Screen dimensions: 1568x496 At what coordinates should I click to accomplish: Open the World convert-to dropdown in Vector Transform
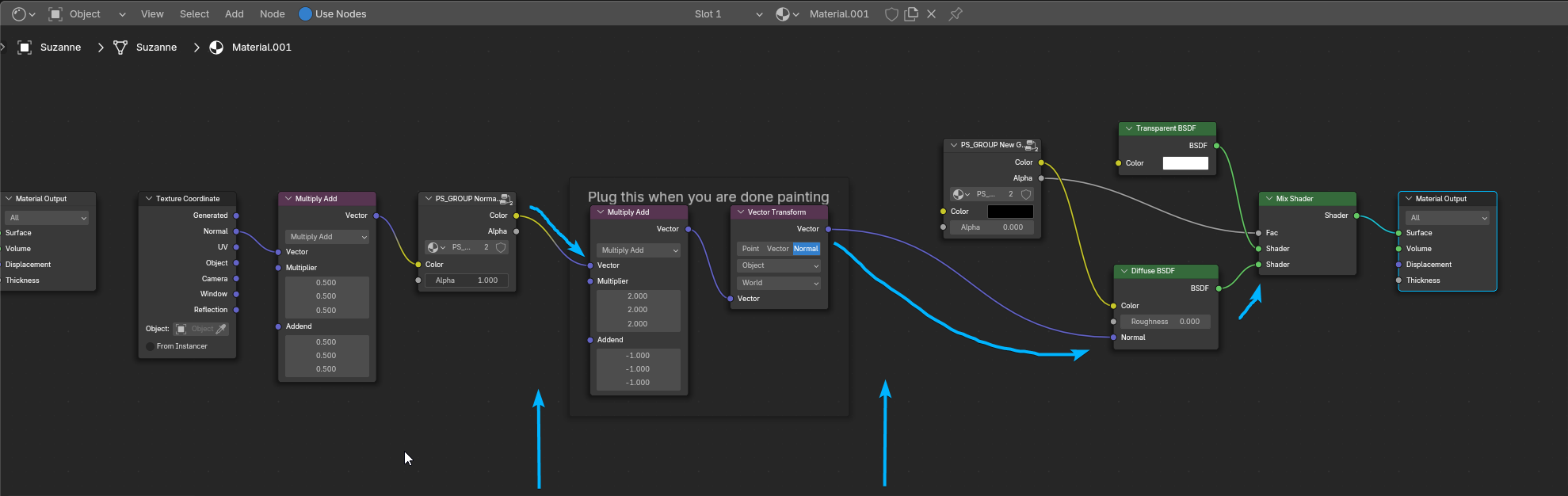tap(779, 283)
